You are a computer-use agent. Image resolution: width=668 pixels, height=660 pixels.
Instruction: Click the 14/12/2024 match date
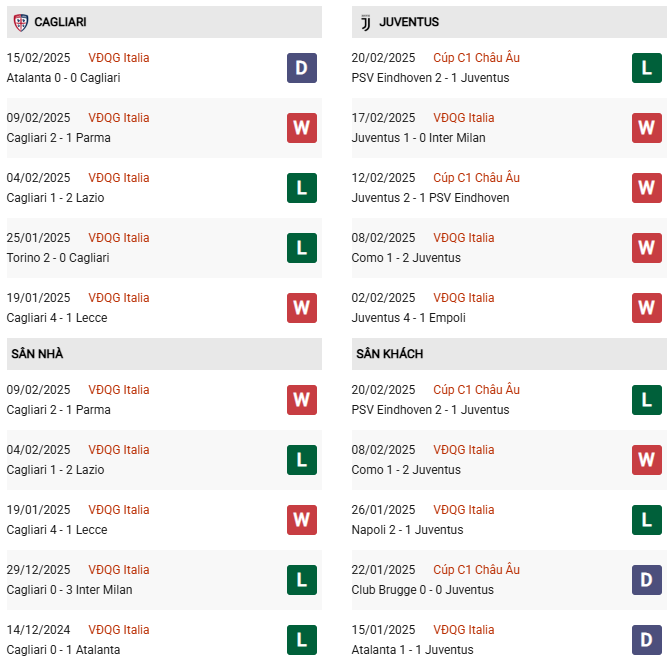pyautogui.click(x=38, y=630)
